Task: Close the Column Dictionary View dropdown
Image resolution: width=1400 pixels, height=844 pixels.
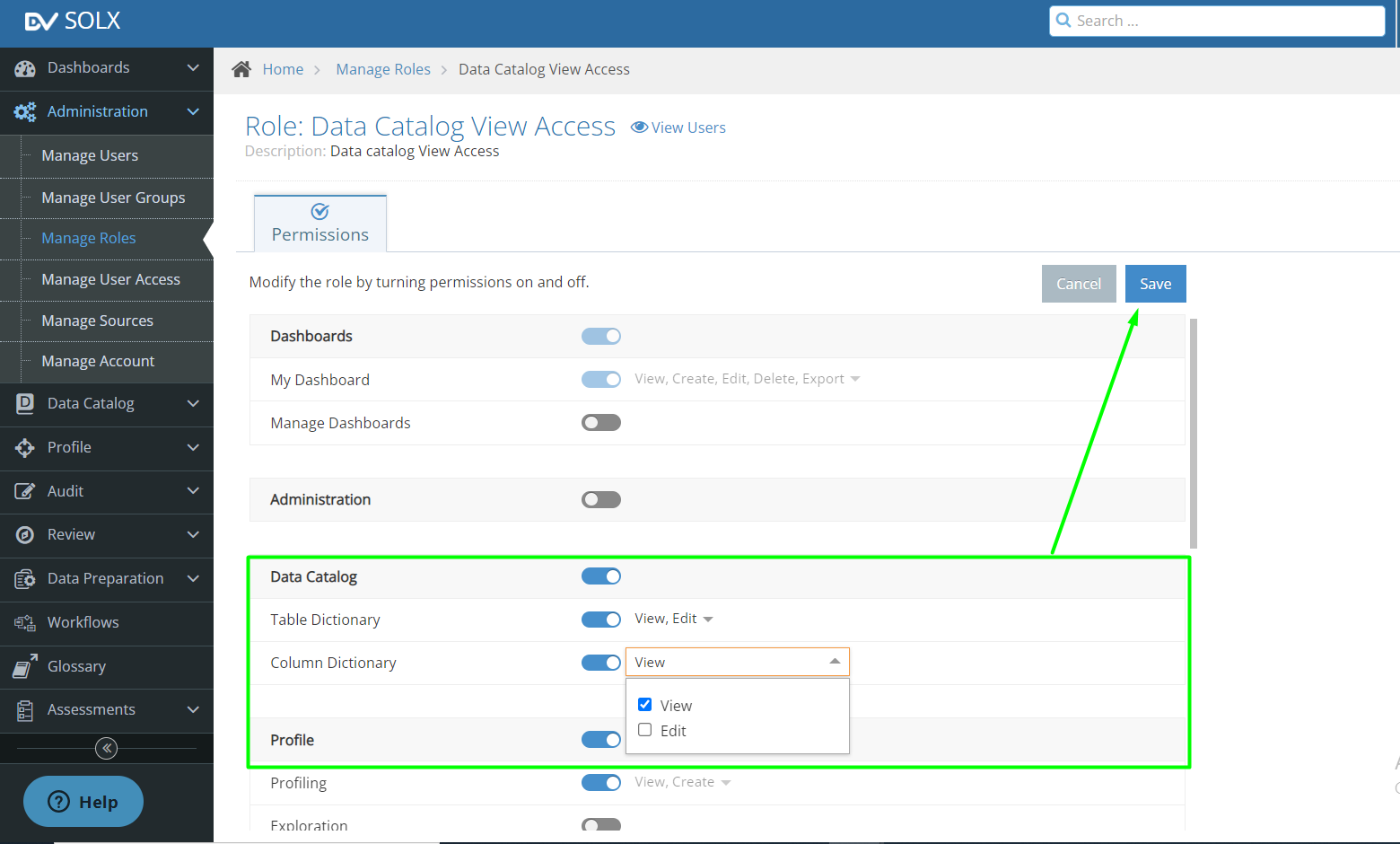Action: click(x=738, y=662)
